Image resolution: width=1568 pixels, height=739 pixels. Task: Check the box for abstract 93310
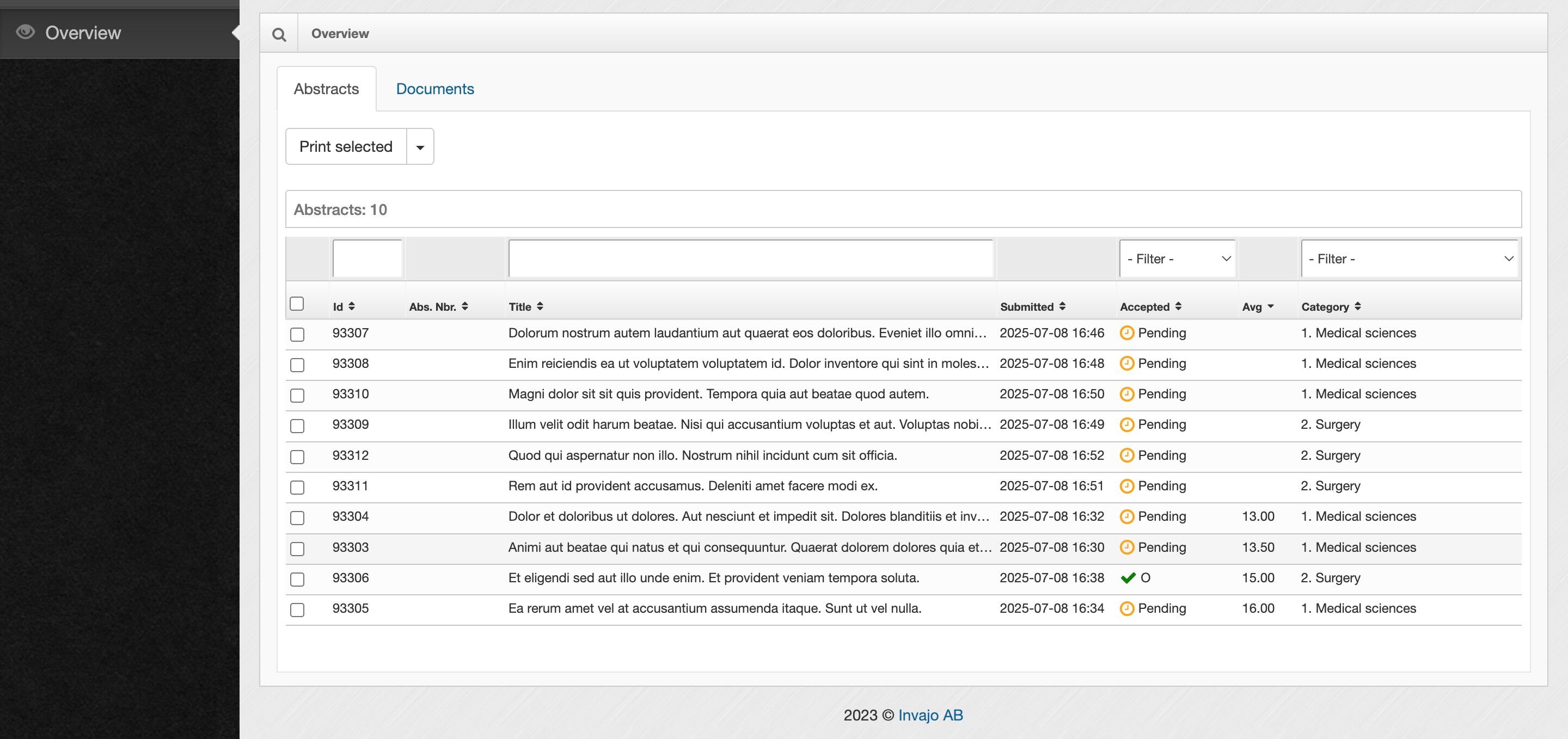[x=297, y=396]
